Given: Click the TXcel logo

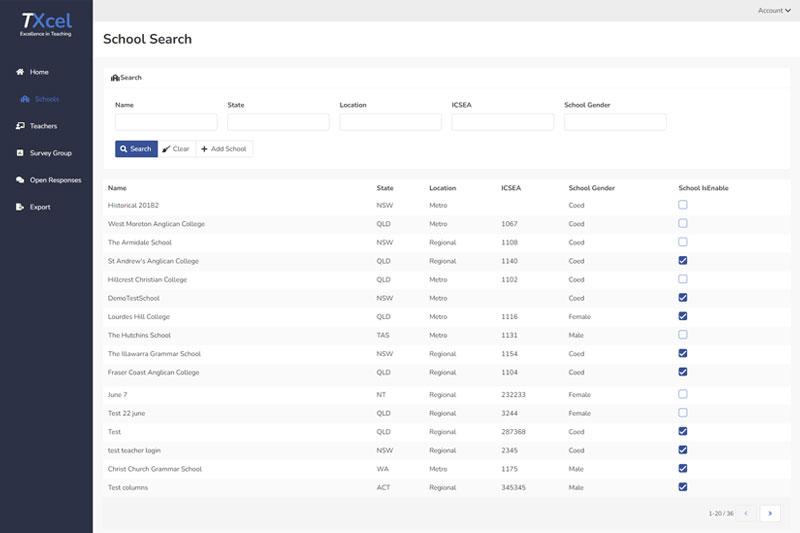Looking at the screenshot, I should 46,24.
